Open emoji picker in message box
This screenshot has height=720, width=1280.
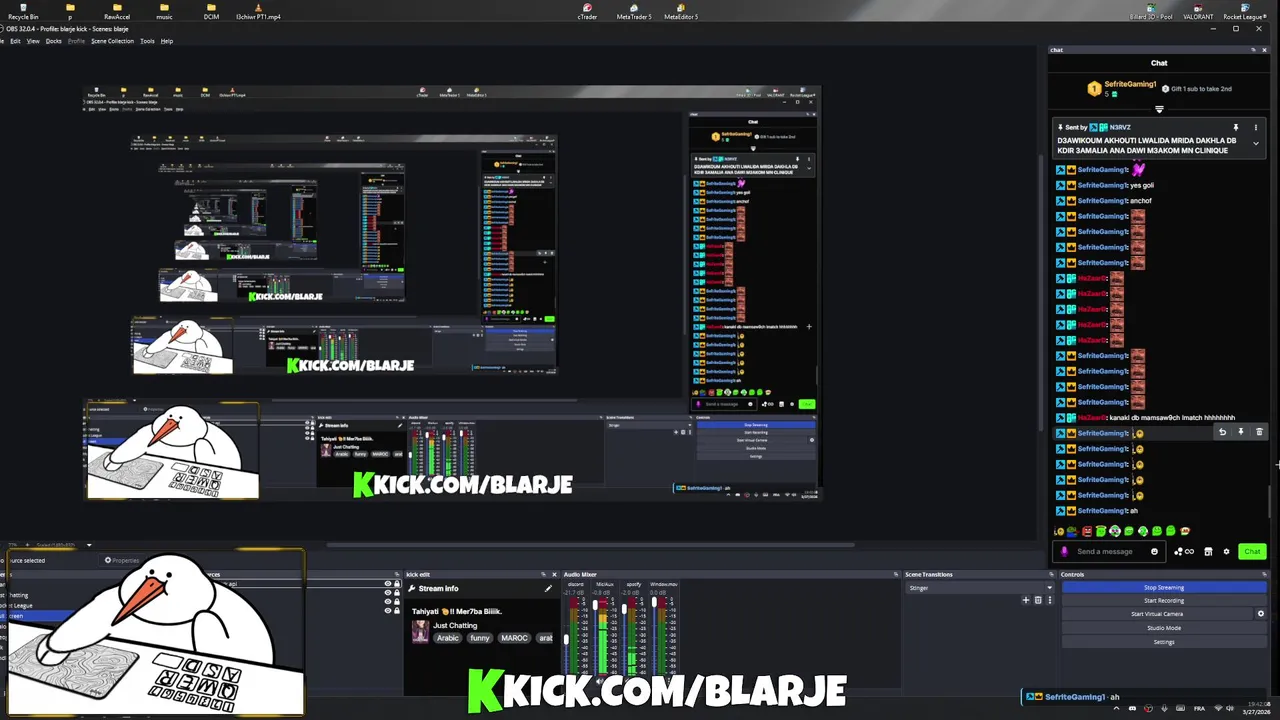pos(1154,551)
